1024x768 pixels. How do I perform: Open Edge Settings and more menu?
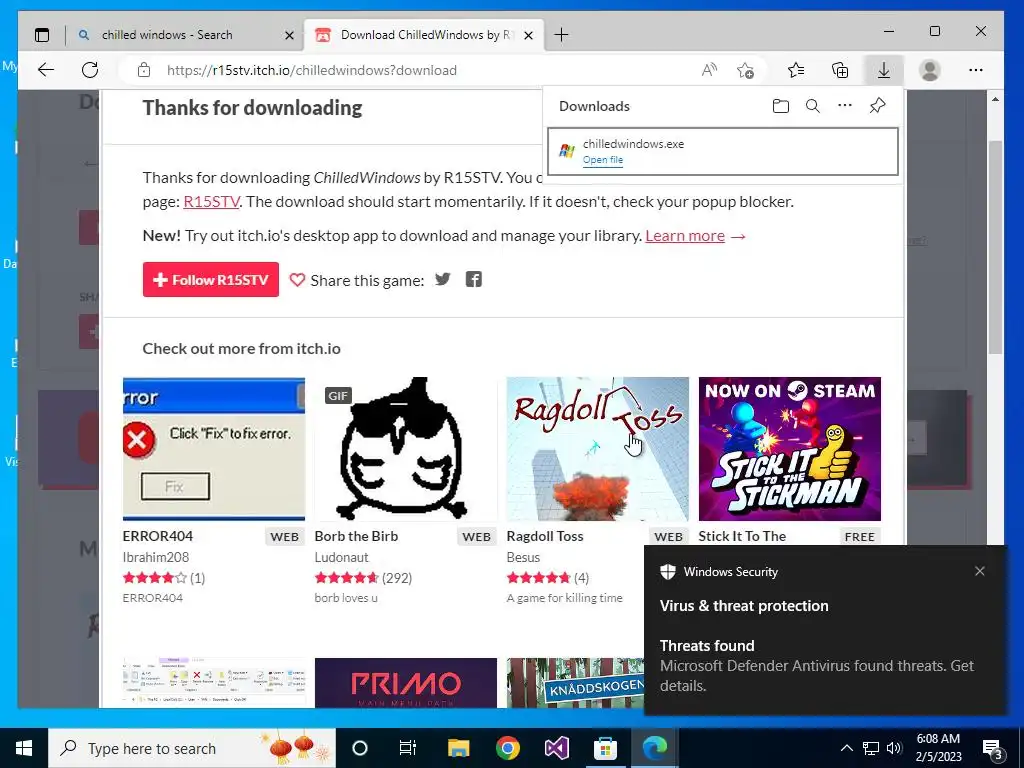point(976,70)
